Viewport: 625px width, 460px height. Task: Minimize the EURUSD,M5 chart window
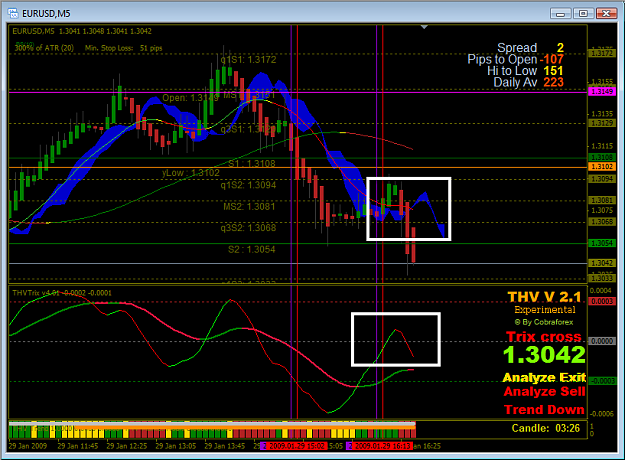tap(560, 14)
